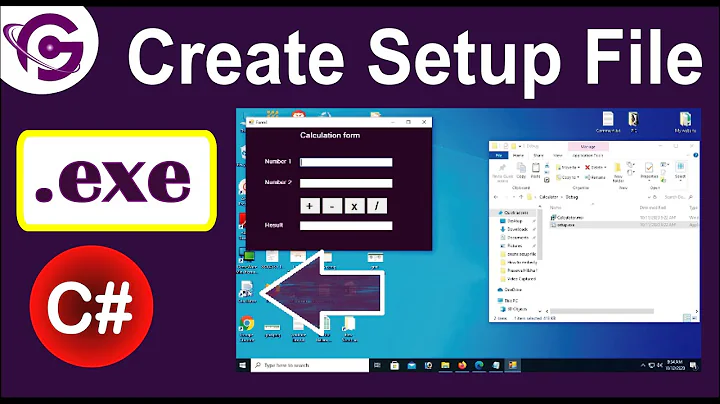Click the Explorer search box
This screenshot has width=720, height=404.
(678, 197)
